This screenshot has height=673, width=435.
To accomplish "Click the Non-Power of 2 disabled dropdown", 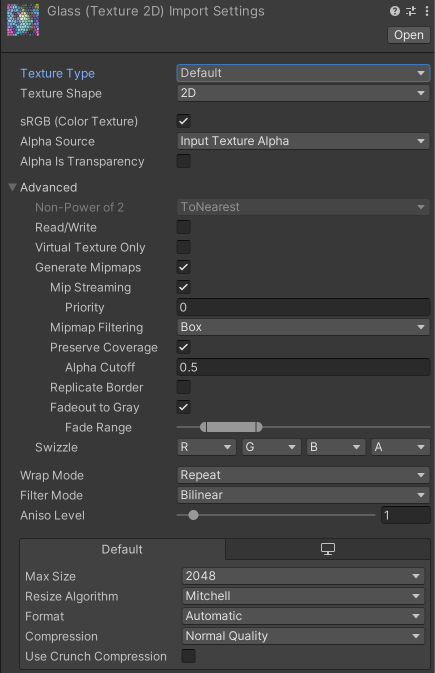I will coord(303,207).
